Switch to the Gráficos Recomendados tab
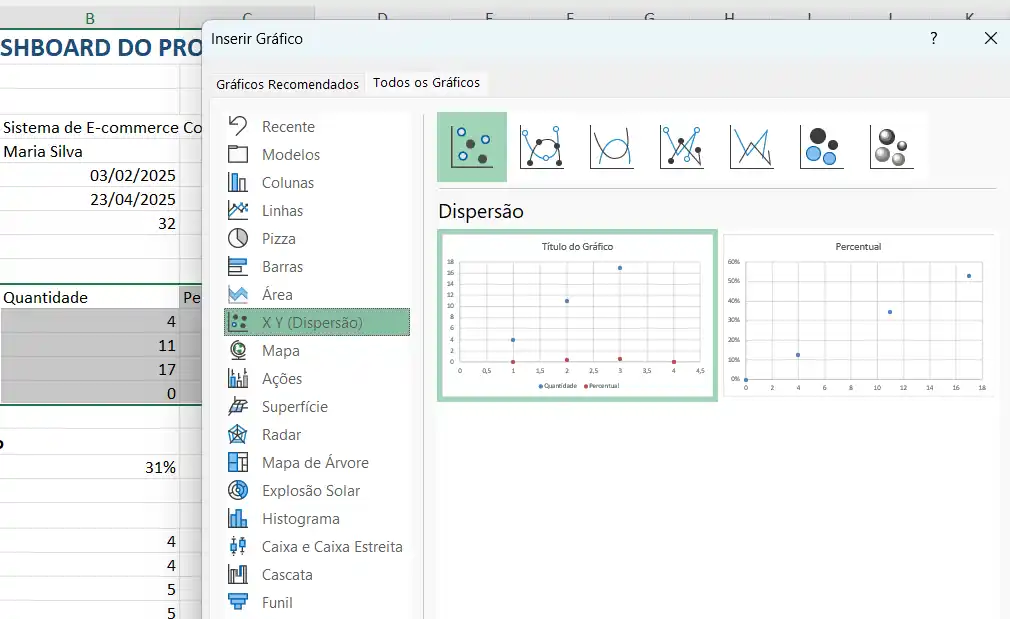 point(287,84)
